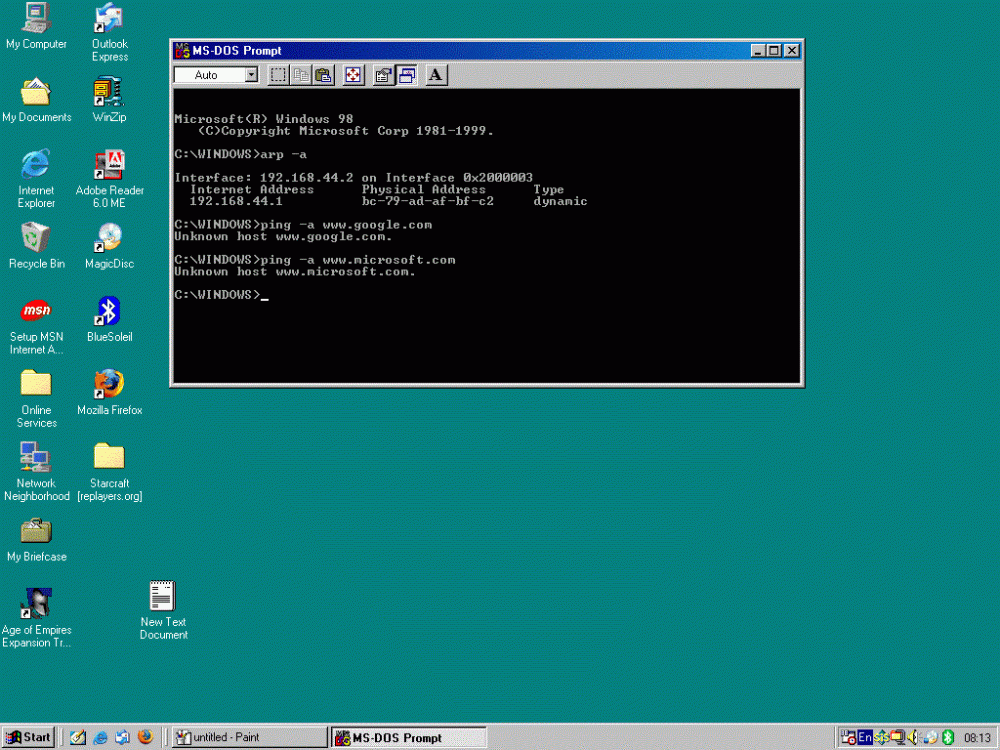Click the 'dynamic' type entry
This screenshot has height=750, width=1000.
coord(560,201)
